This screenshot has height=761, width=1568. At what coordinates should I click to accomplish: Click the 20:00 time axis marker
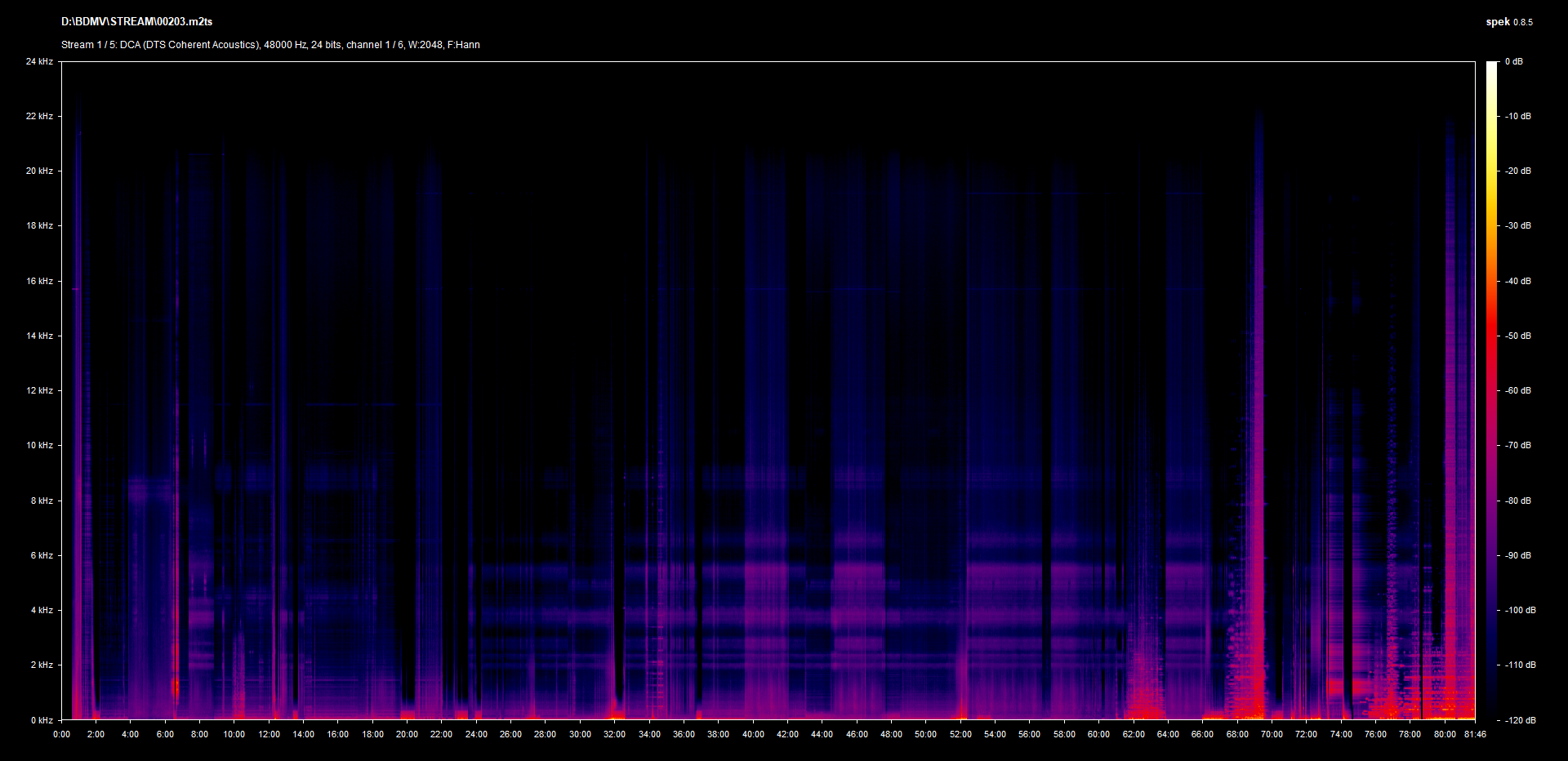(407, 734)
